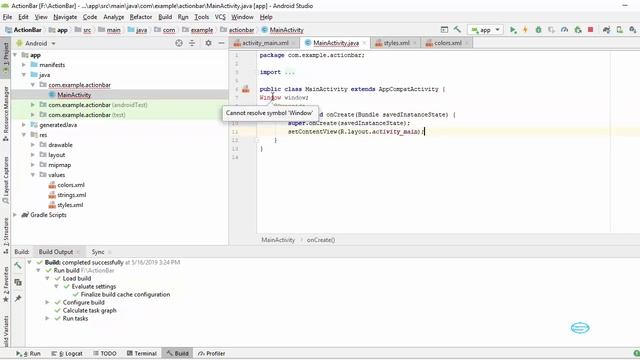Open the Profiler tool window
Image resolution: width=640 pixels, height=360 pixels.
click(212, 353)
